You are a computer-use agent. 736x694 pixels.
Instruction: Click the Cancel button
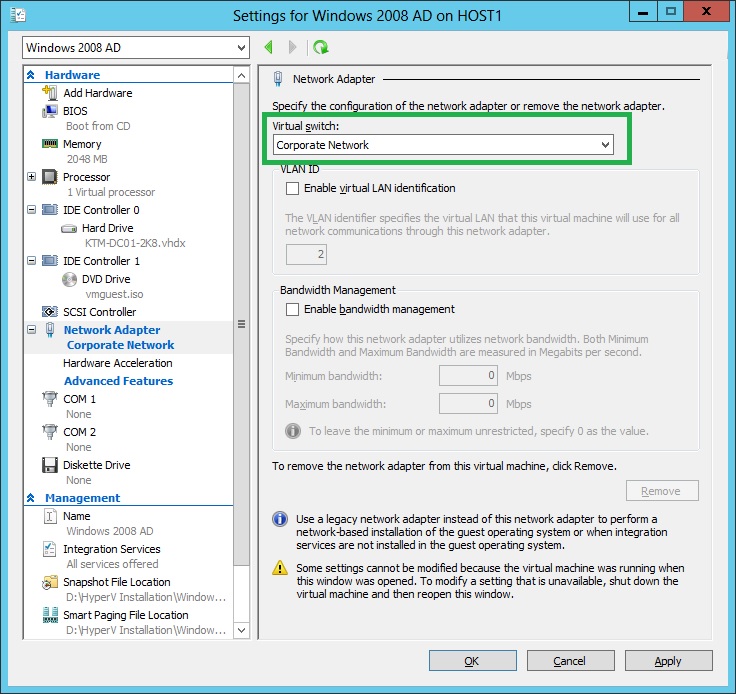click(x=570, y=661)
